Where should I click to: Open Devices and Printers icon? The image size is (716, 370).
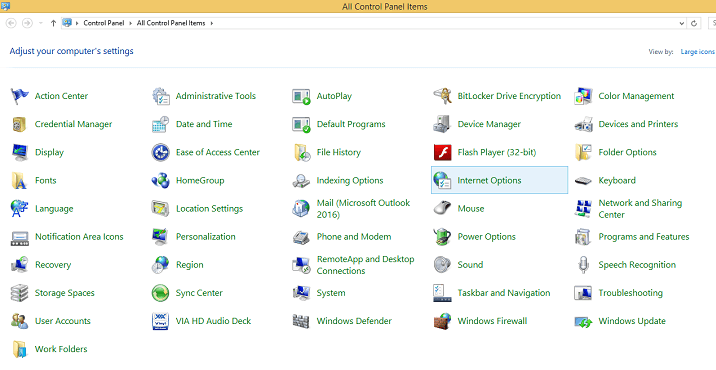tap(583, 124)
